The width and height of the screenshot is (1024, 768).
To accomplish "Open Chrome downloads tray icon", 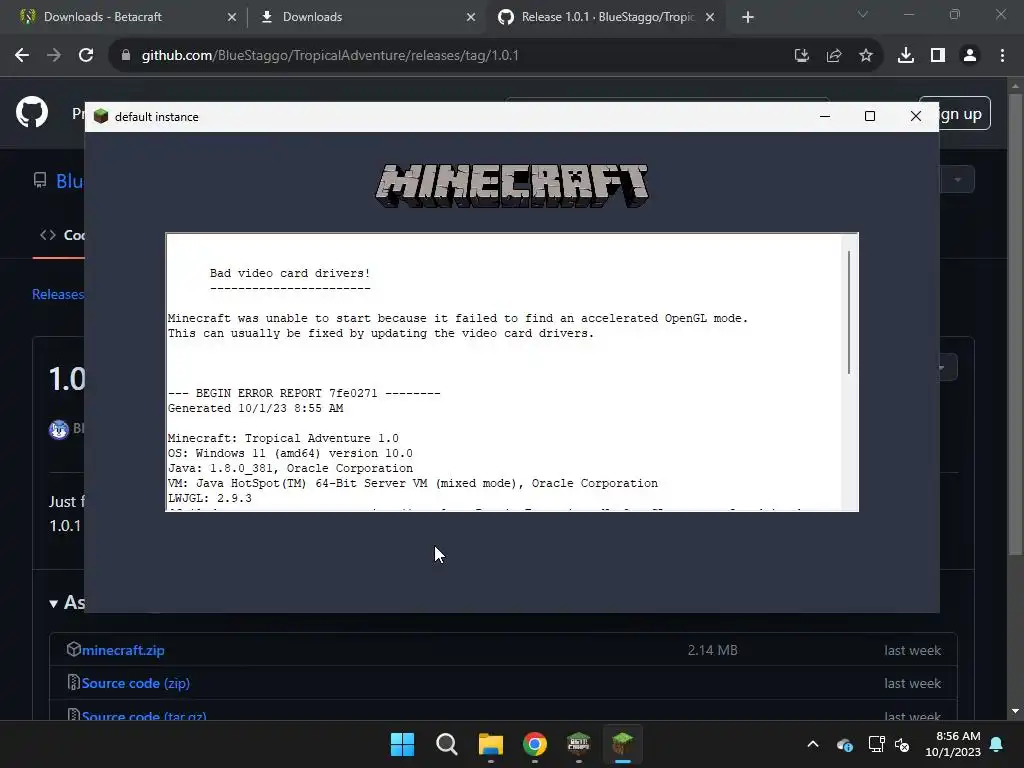I will click(906, 56).
